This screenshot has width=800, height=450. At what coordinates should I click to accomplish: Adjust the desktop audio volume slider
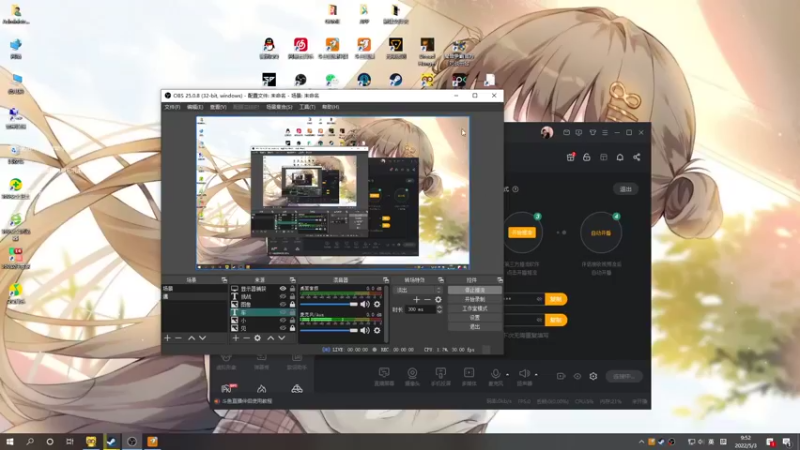click(329, 304)
